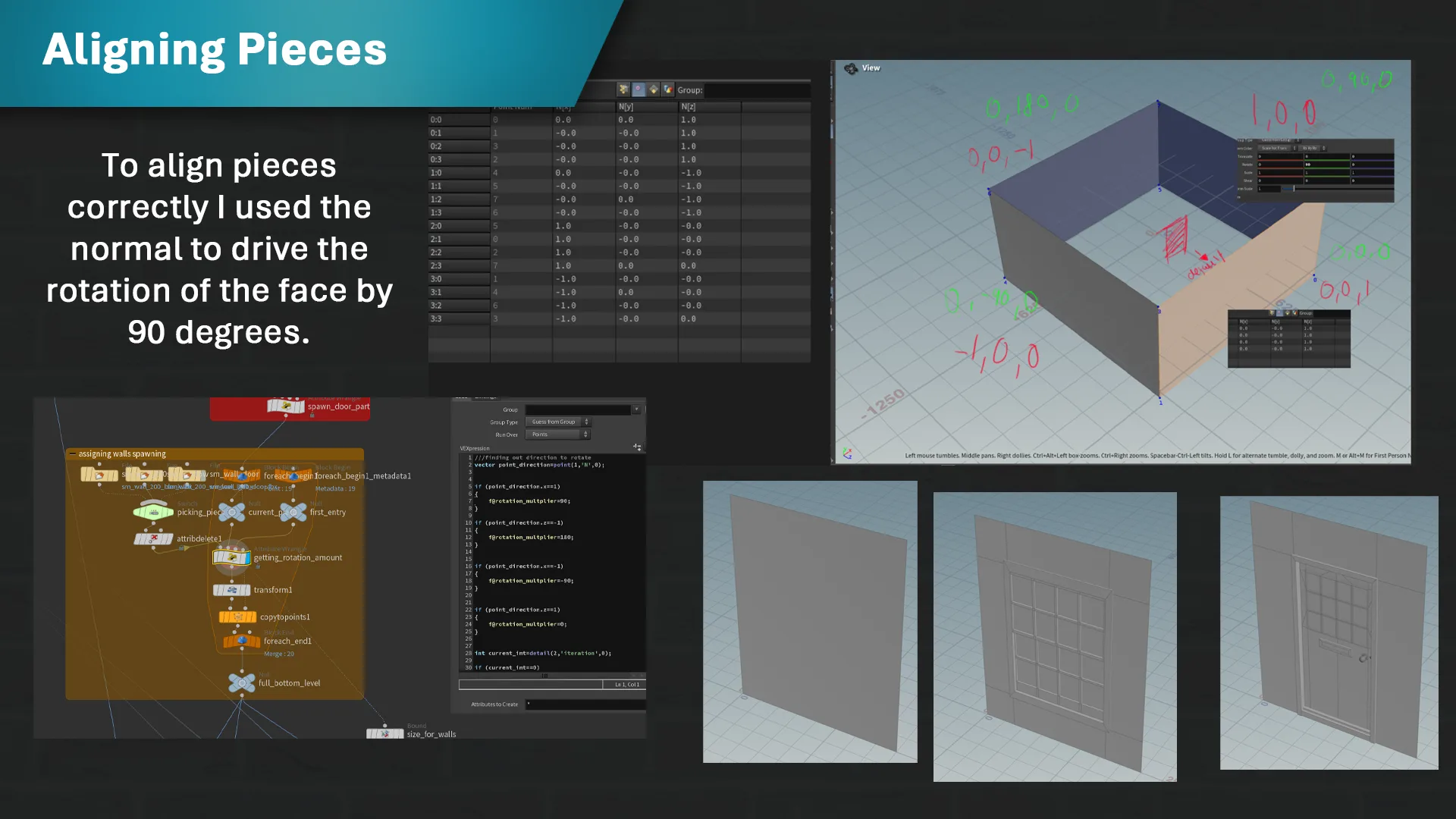Select the copytopoints1 node
Screen dimensions: 1456x819
[237, 617]
